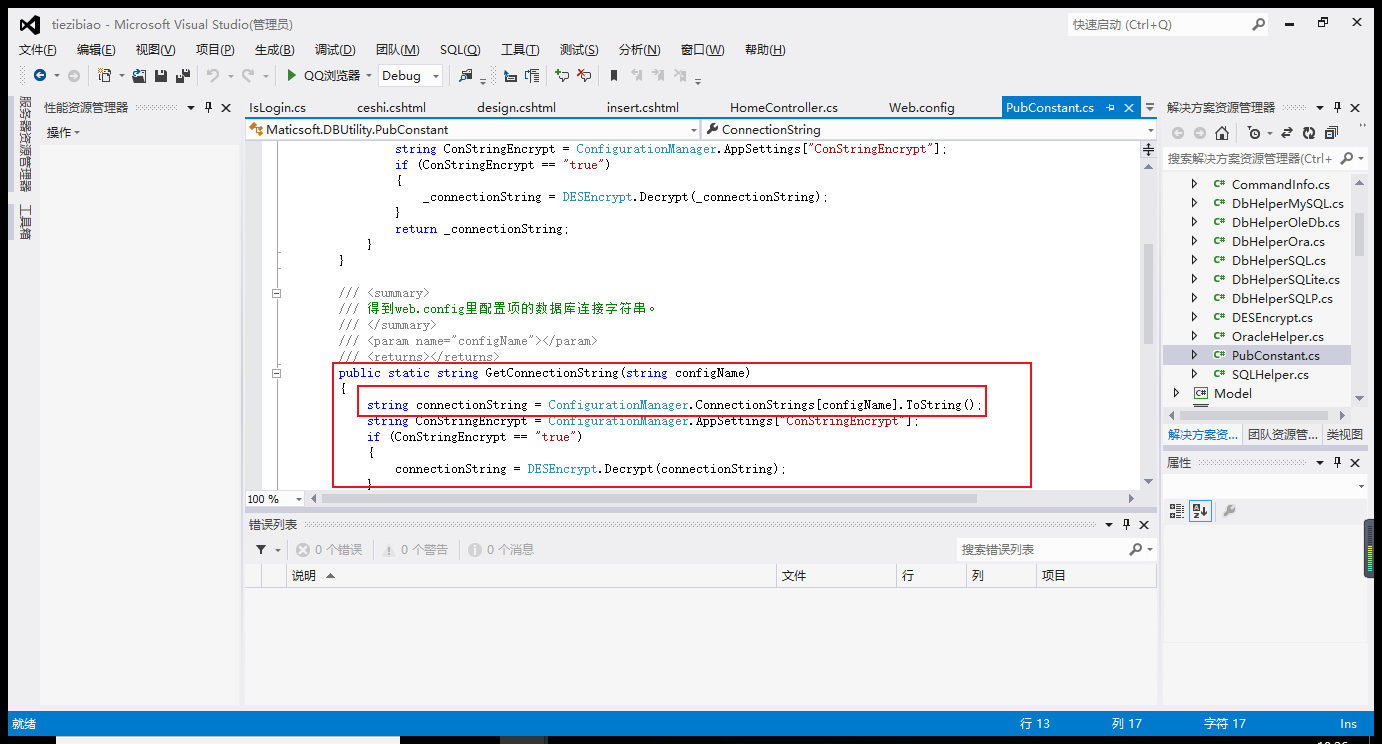
Task: Pin the performance explorer panel
Action: click(209, 107)
